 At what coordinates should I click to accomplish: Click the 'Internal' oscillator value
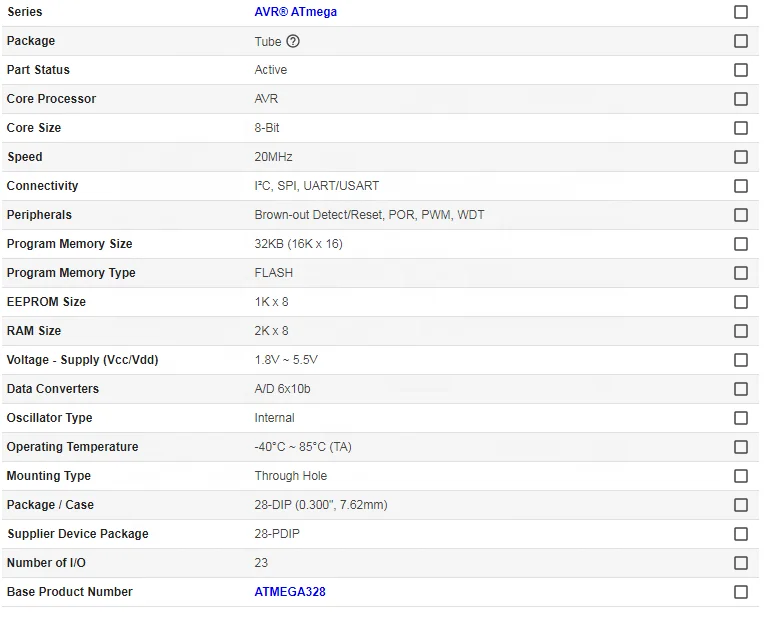coord(274,418)
